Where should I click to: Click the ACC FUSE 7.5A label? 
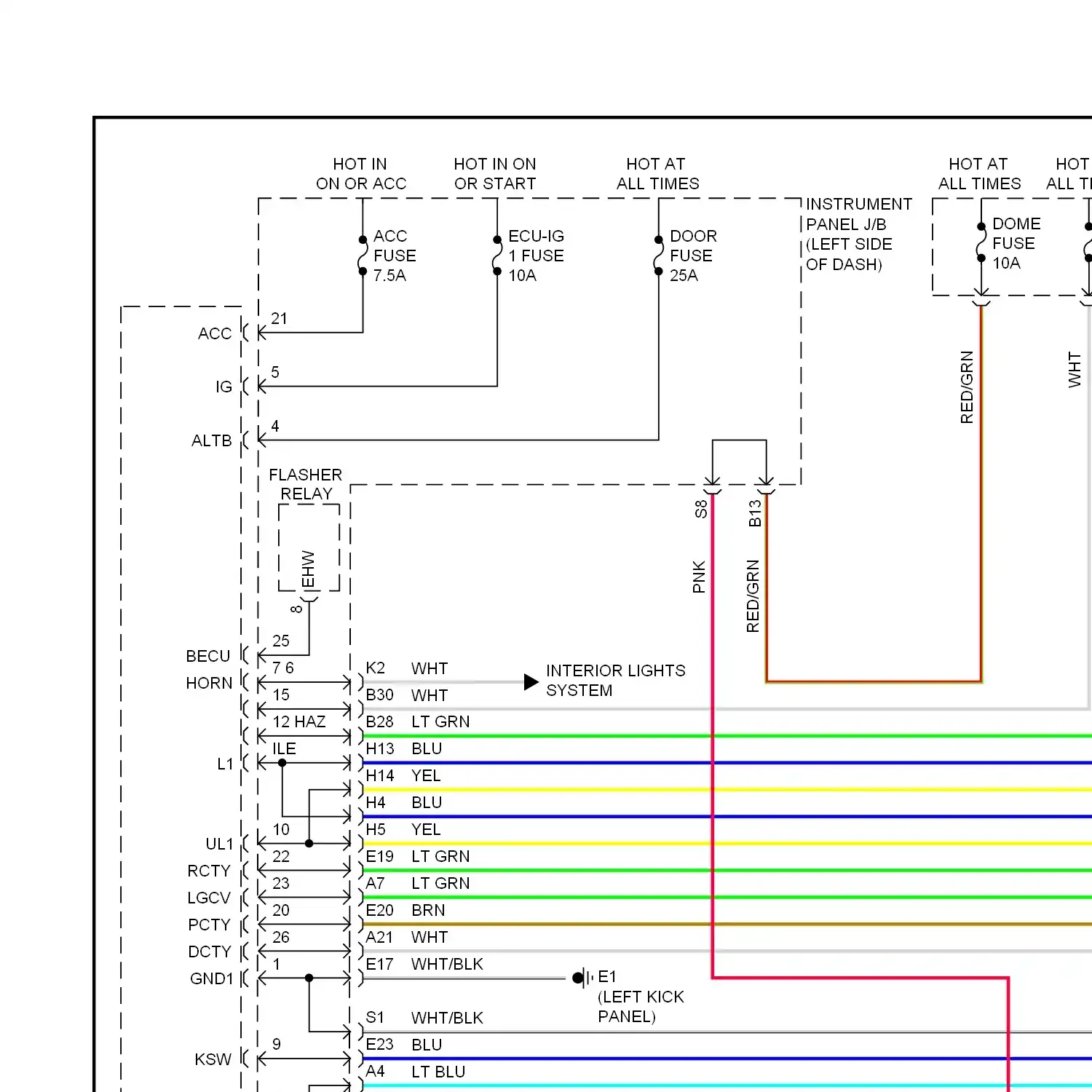click(395, 256)
